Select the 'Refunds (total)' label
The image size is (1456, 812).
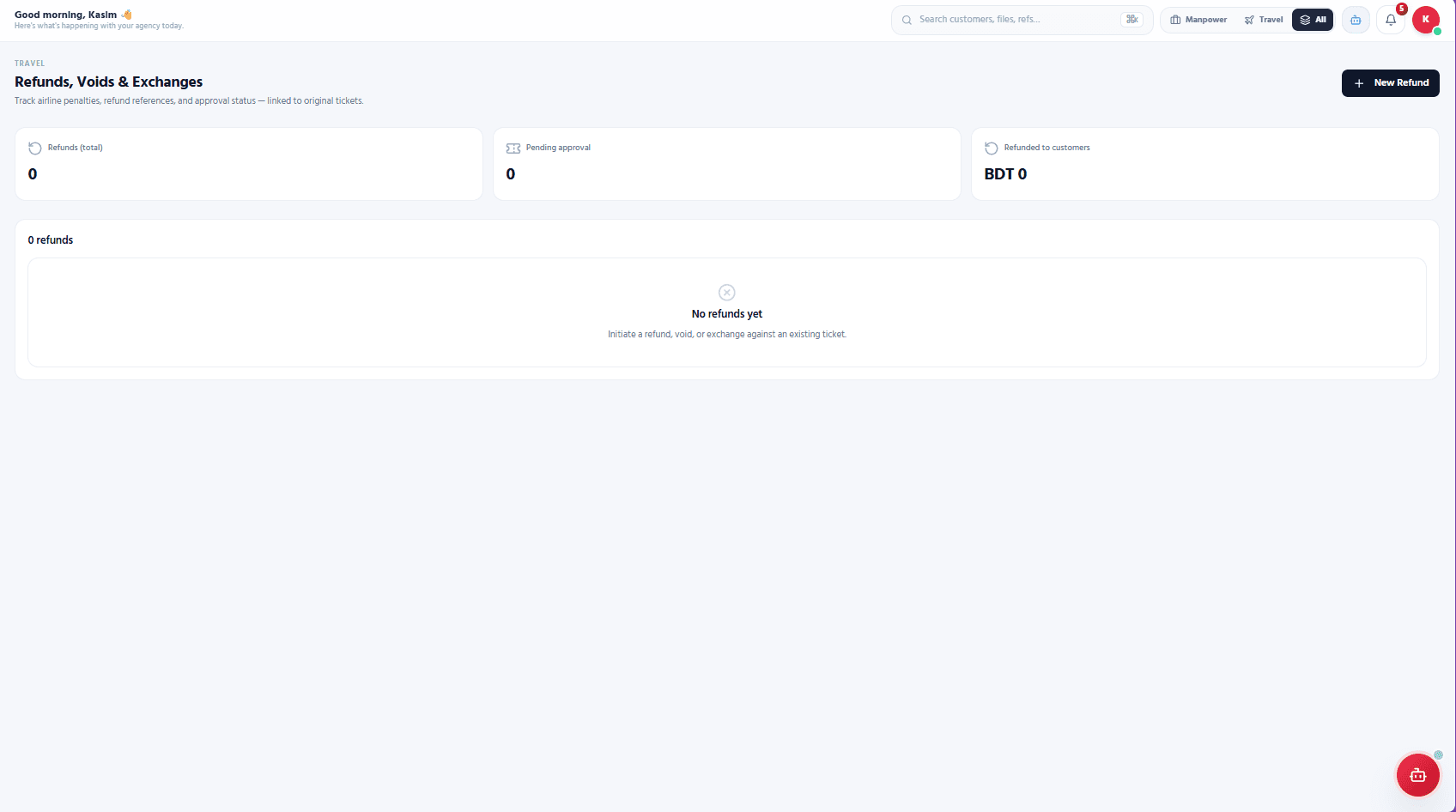click(x=76, y=148)
